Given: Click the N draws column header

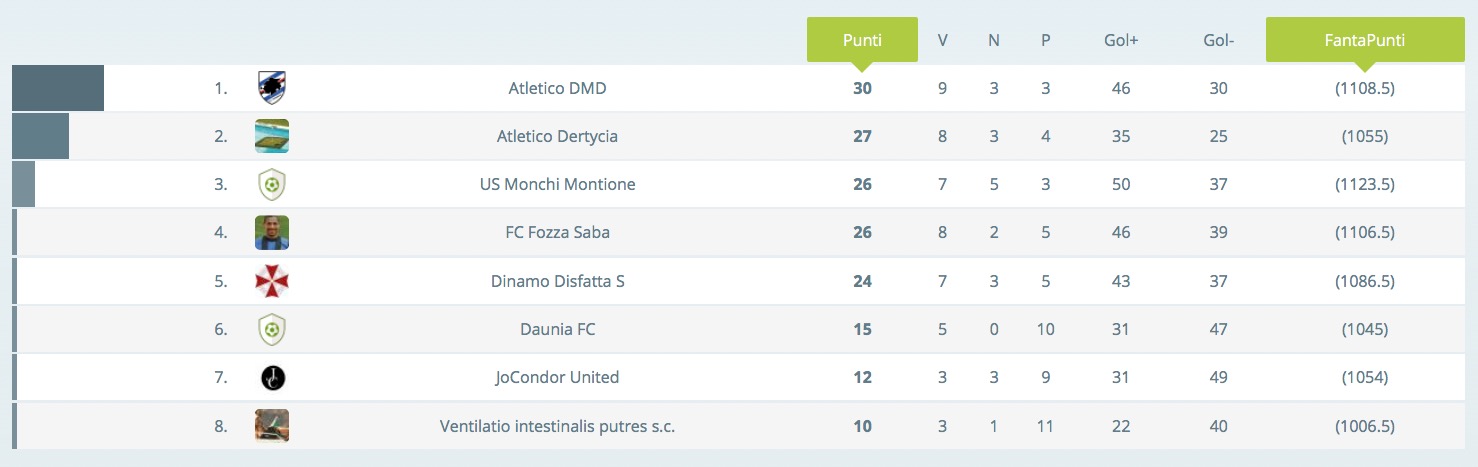Looking at the screenshot, I should tap(993, 41).
